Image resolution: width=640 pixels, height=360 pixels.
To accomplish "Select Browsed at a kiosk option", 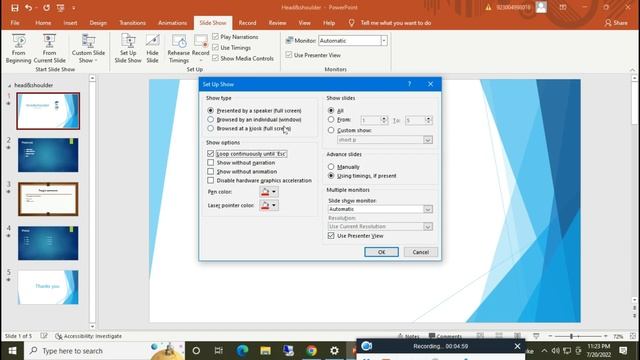I will (211, 129).
